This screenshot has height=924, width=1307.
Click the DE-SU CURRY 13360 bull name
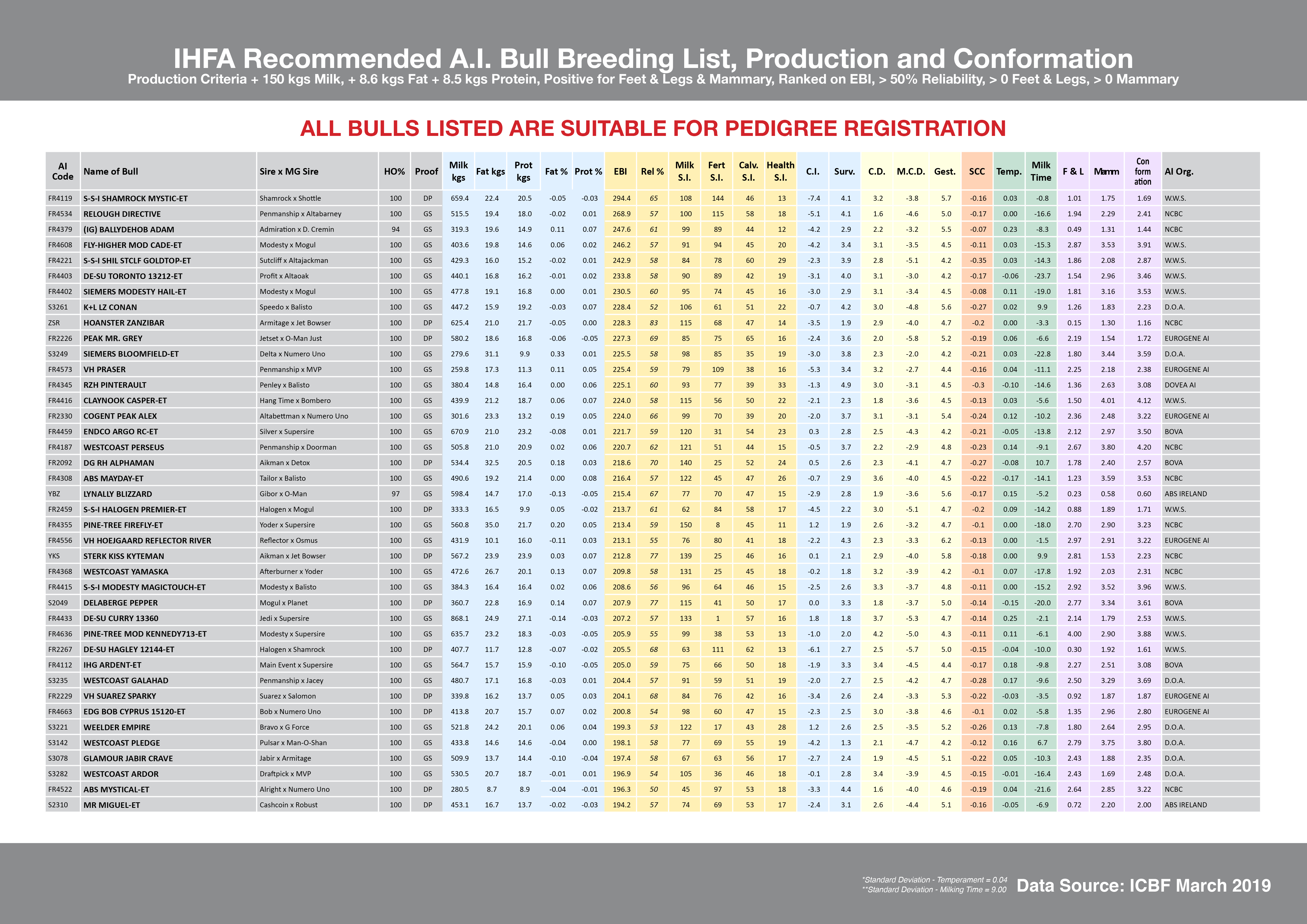pyautogui.click(x=121, y=618)
